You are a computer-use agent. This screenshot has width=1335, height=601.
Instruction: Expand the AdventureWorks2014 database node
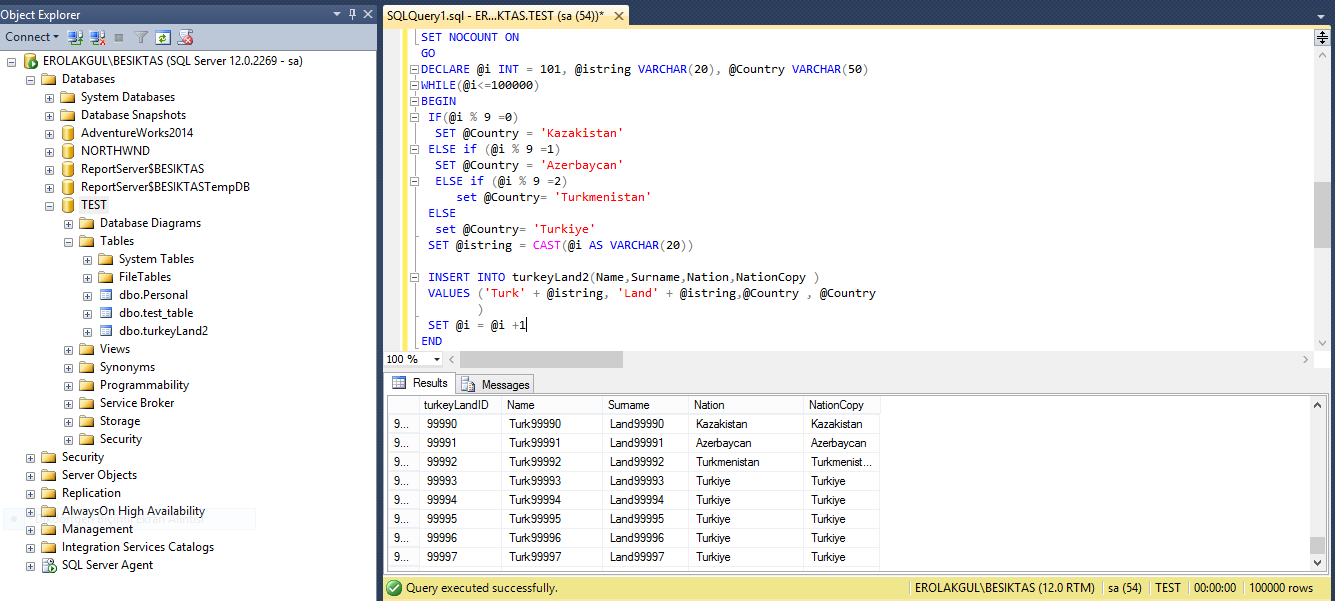[50, 133]
